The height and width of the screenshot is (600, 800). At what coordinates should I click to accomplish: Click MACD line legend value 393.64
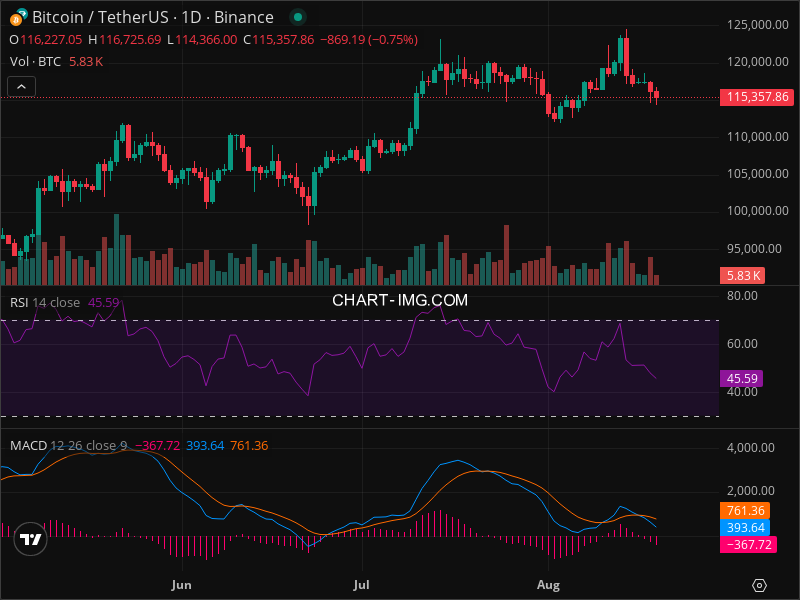[205, 445]
